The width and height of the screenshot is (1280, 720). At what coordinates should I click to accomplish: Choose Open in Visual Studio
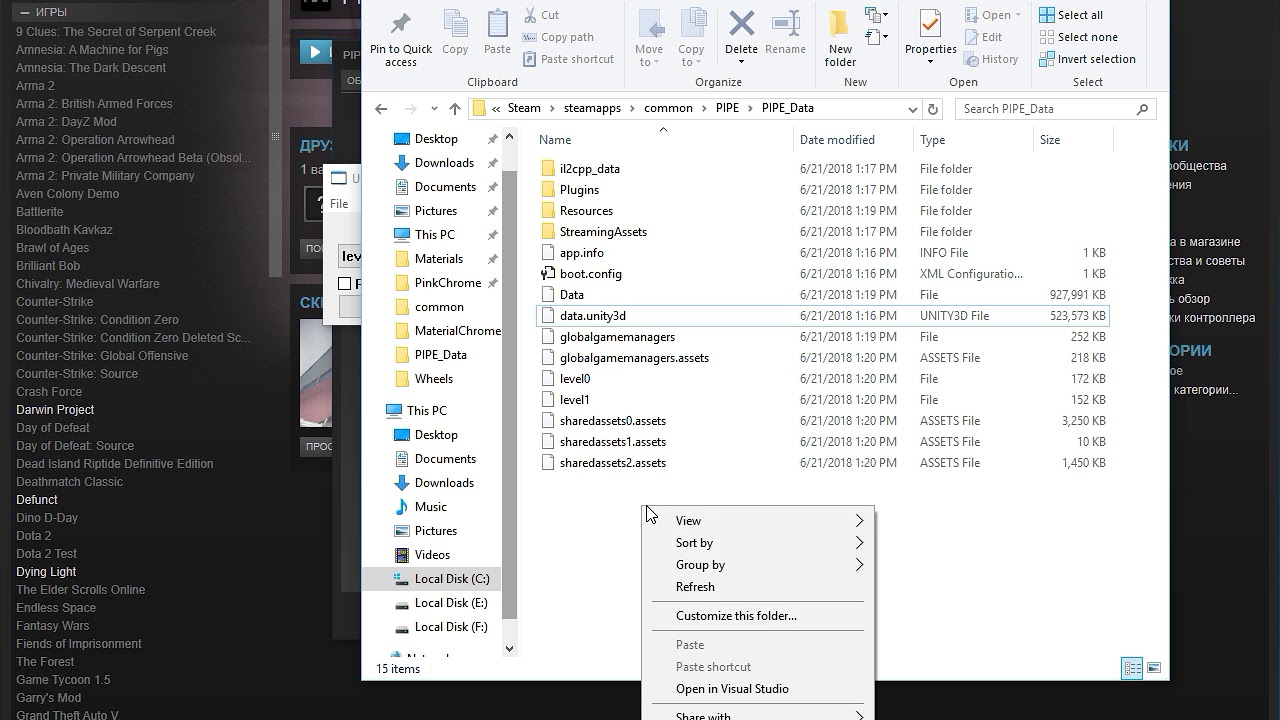758,689
